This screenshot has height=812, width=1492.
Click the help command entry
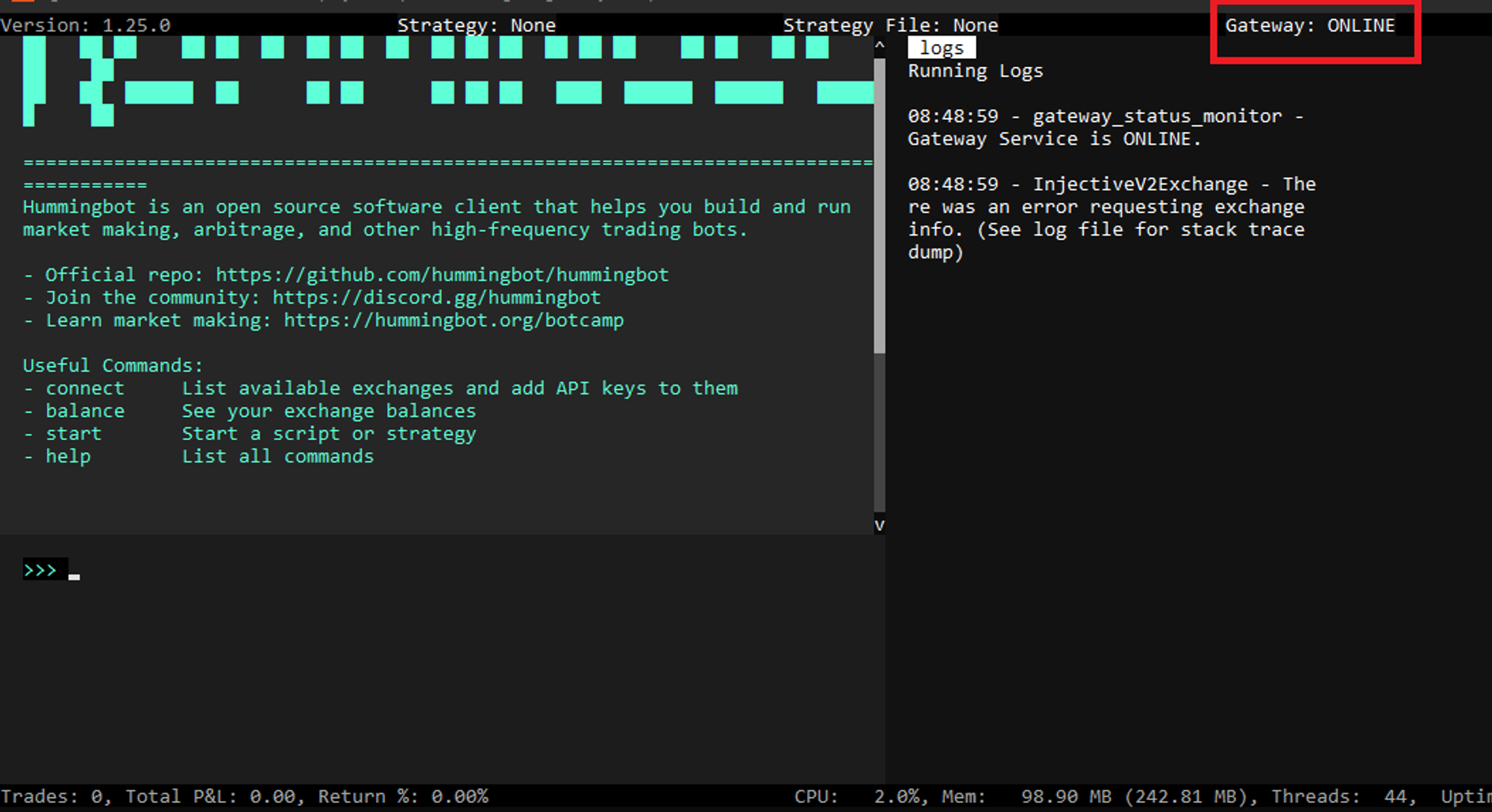(68, 456)
